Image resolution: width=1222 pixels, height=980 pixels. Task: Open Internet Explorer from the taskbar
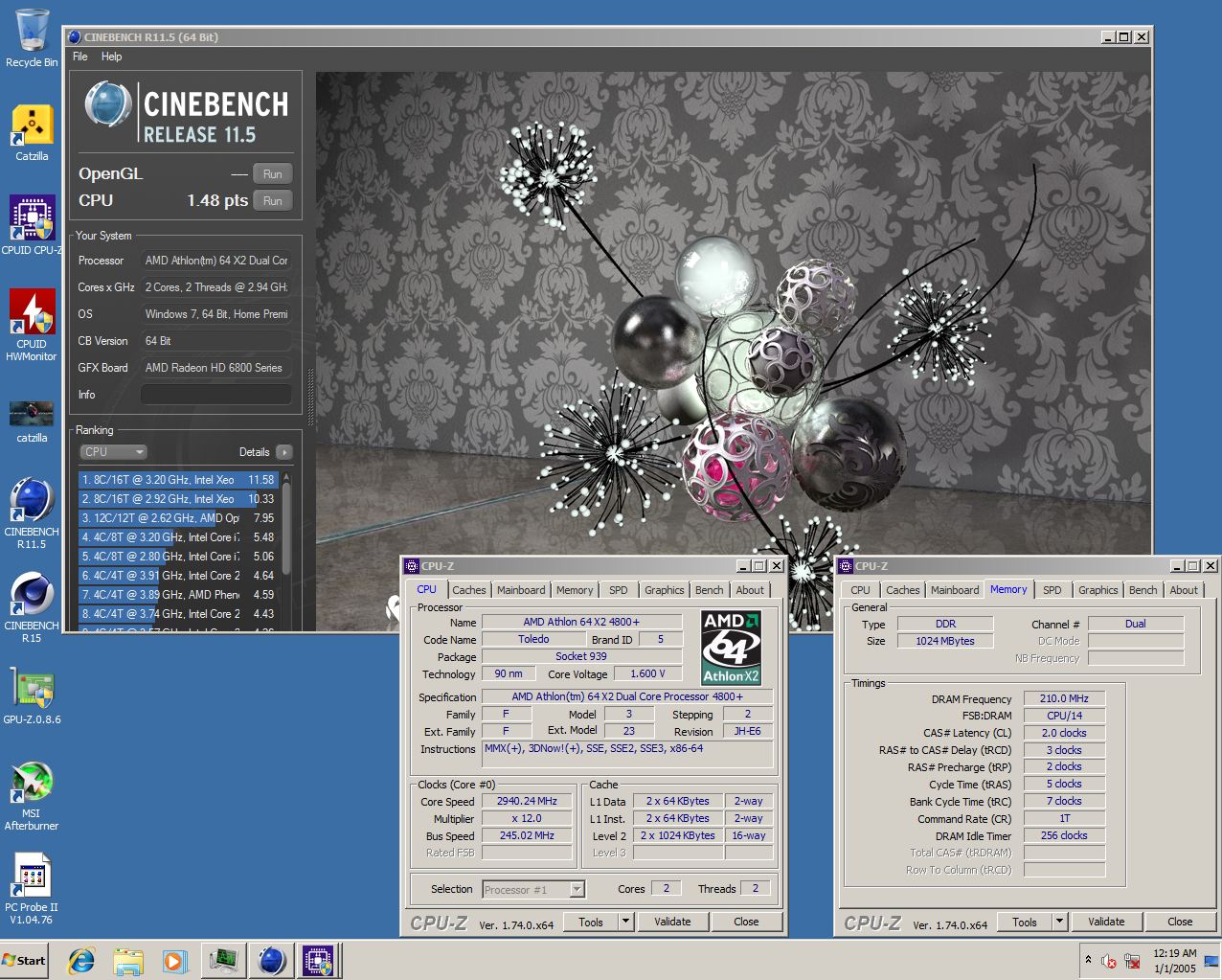pos(81,960)
